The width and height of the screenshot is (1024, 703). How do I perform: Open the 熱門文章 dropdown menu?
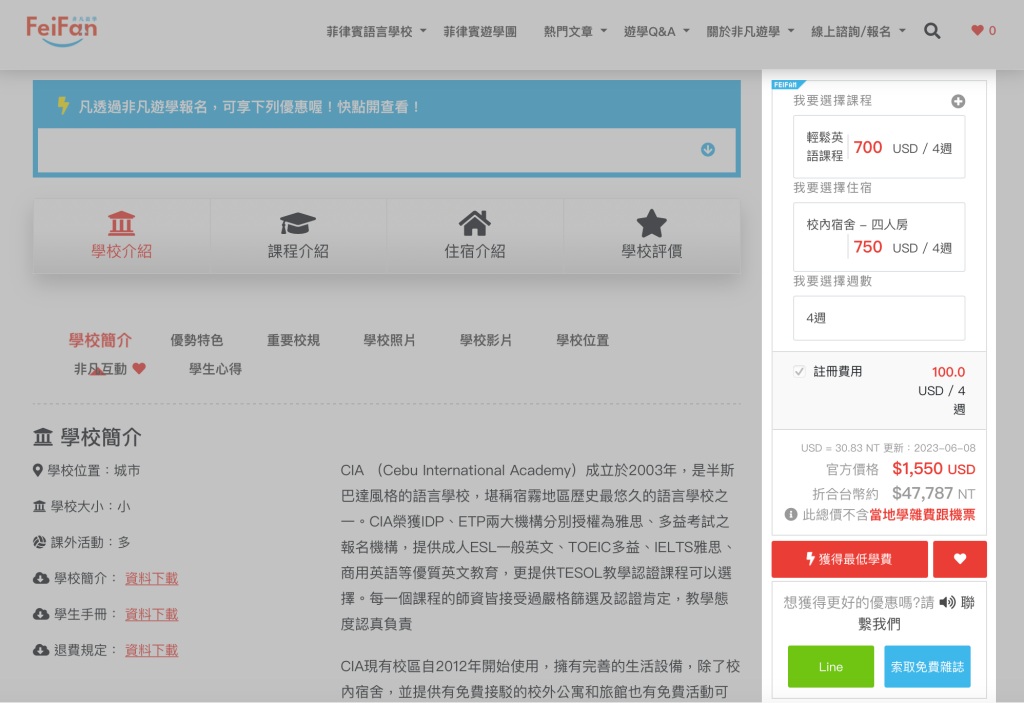575,31
